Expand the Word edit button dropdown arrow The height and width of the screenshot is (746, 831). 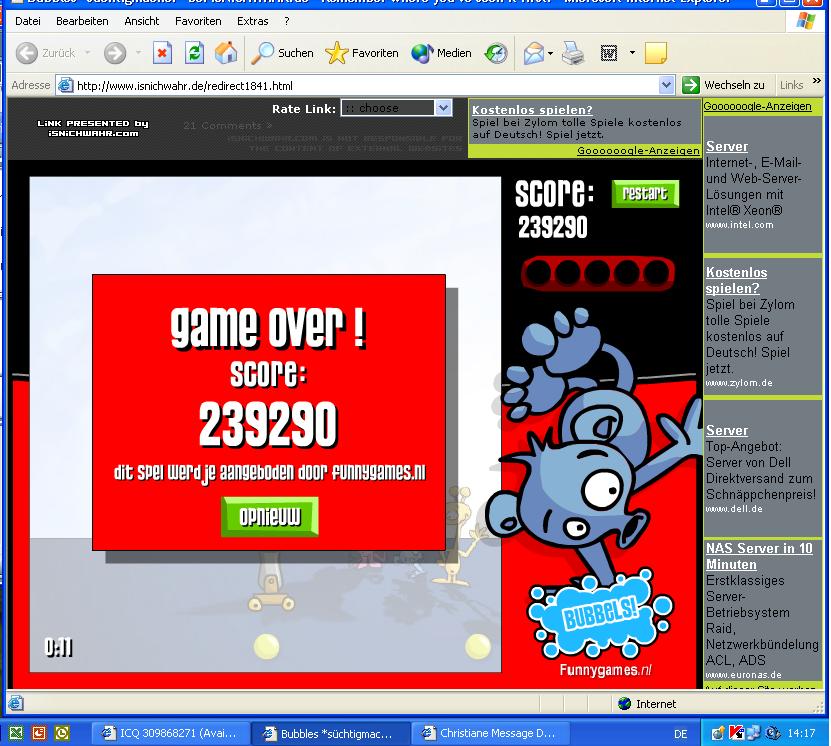pos(632,53)
